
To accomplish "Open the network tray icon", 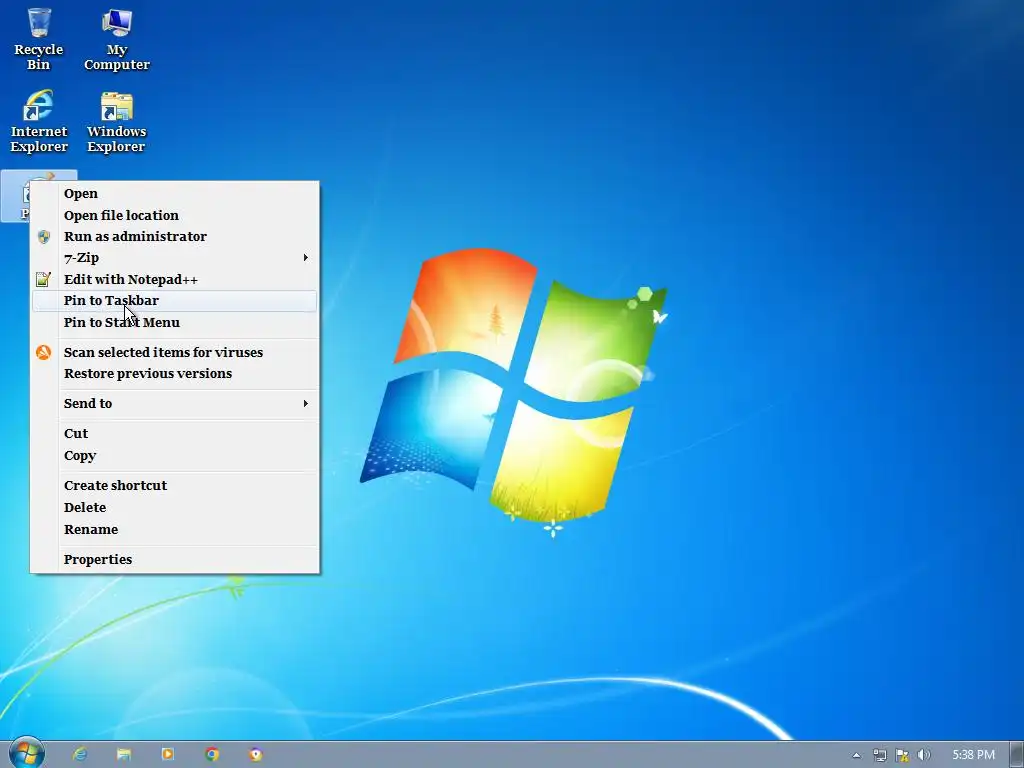I will pos(880,755).
